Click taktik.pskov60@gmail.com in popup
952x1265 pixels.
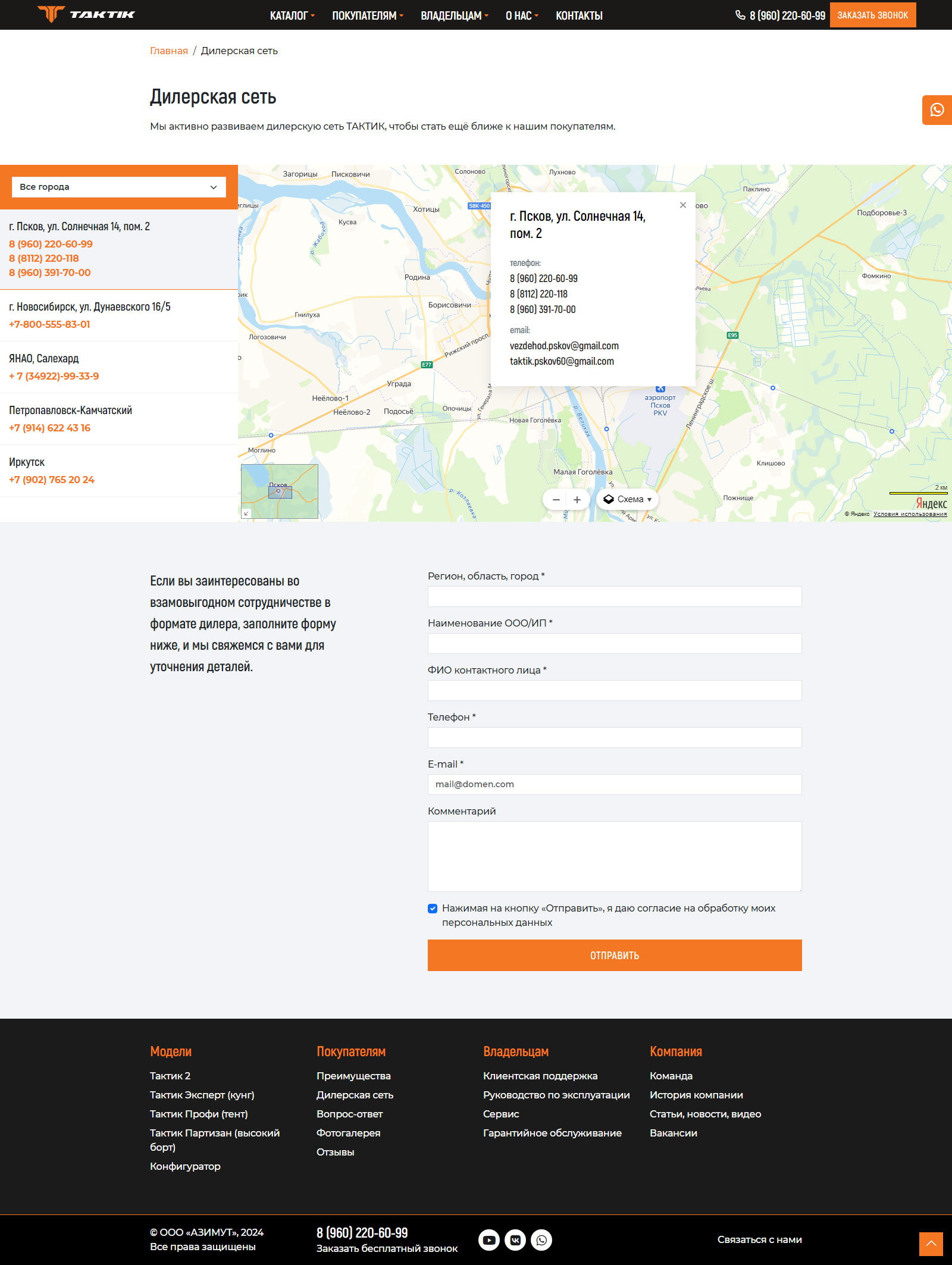coord(562,361)
